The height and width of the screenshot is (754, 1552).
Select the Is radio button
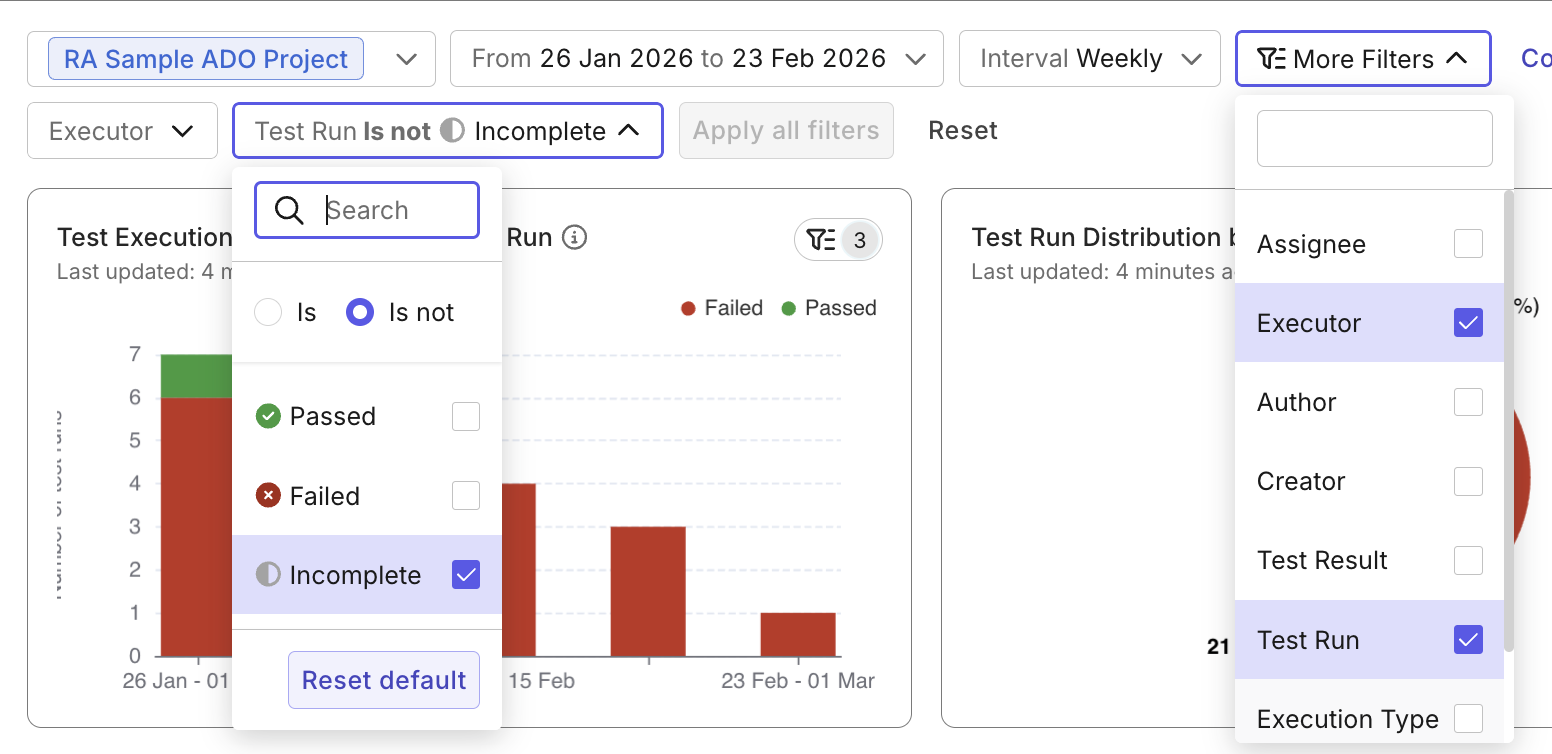267,311
